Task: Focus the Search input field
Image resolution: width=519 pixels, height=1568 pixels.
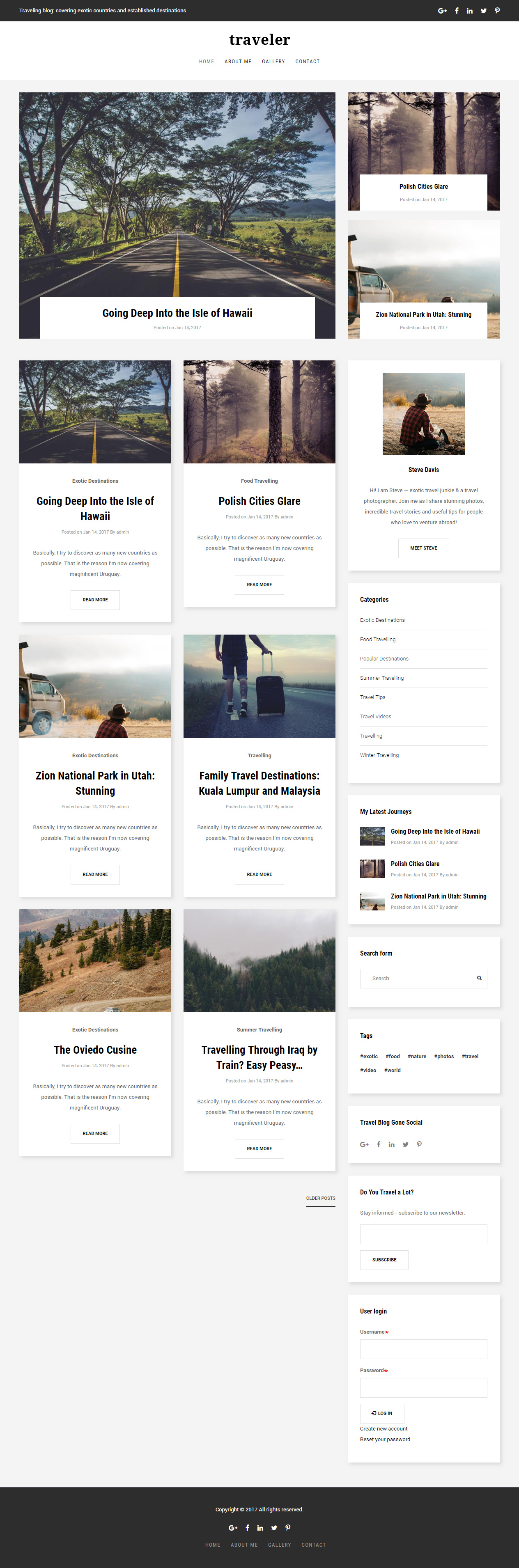Action: 423,978
